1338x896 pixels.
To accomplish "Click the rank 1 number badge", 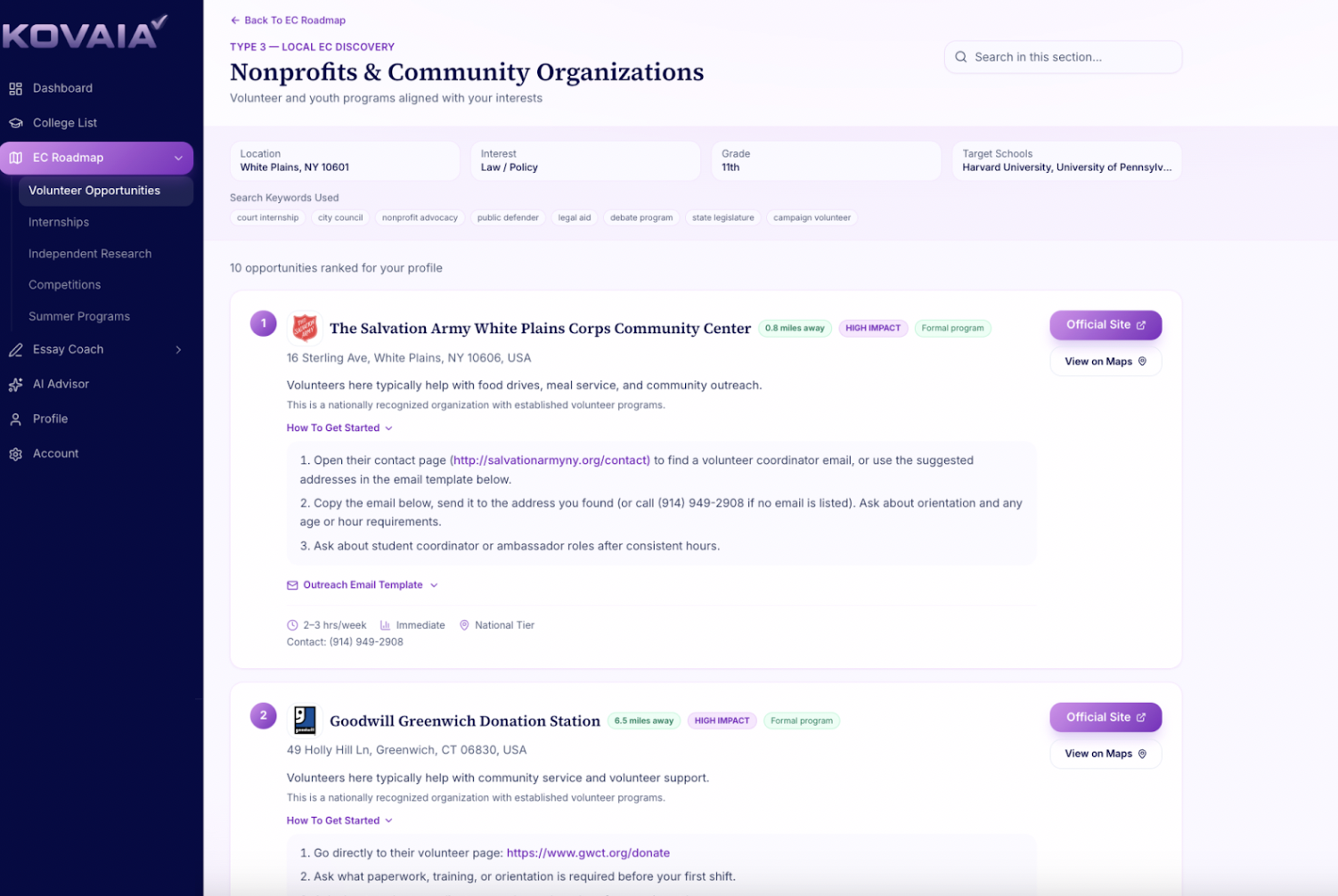I will [x=263, y=323].
